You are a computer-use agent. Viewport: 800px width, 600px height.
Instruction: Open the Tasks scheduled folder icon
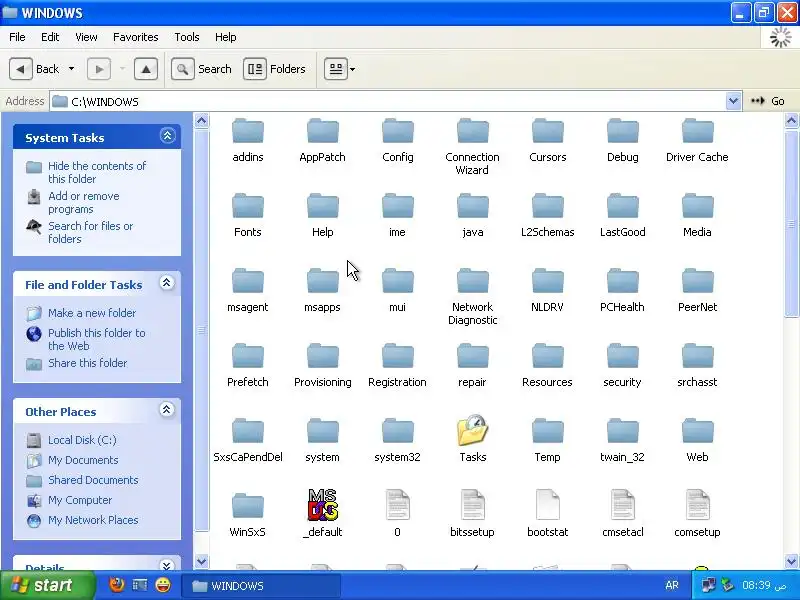[x=472, y=430]
